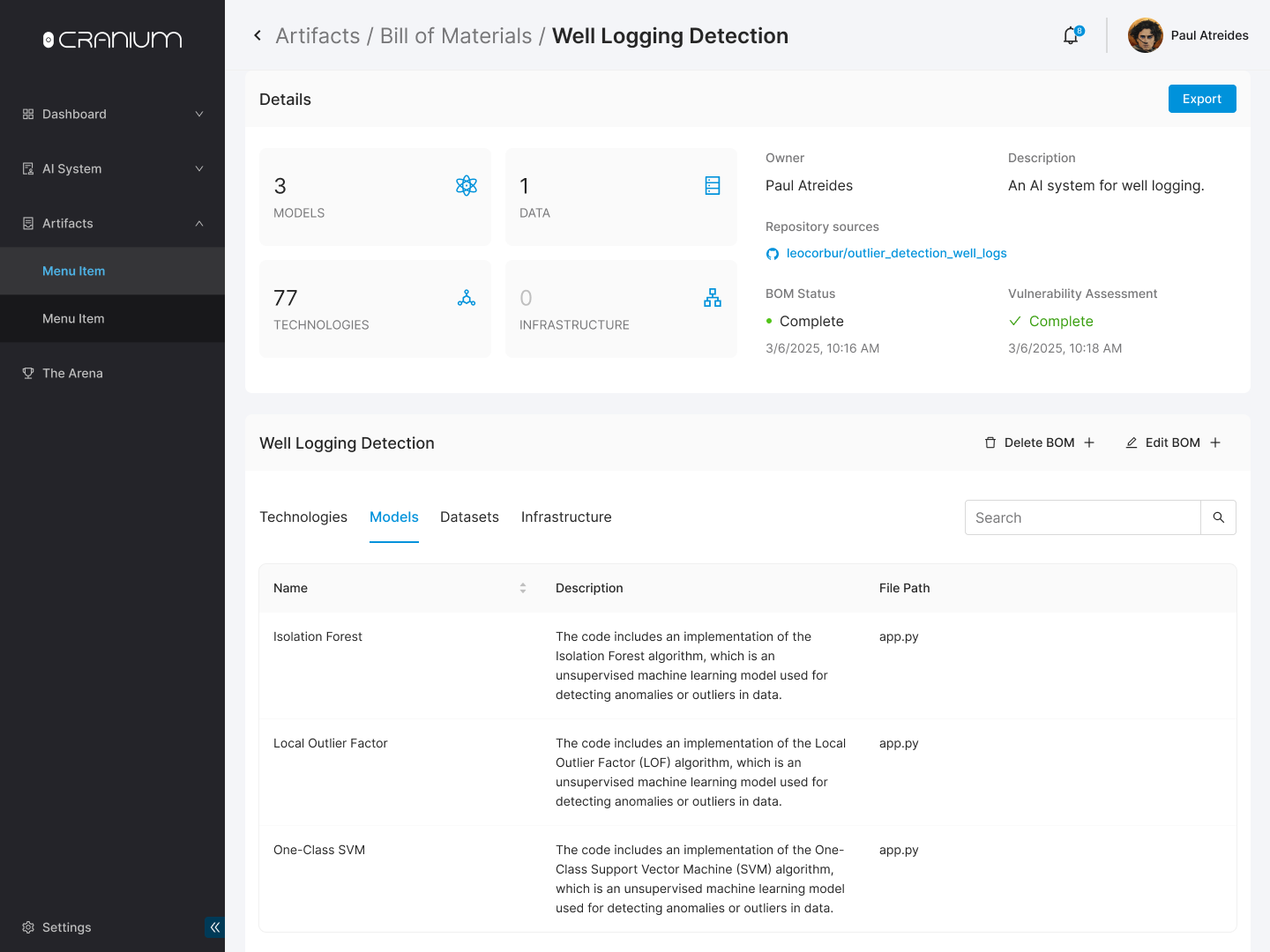Viewport: 1270px width, 952px height.
Task: Click the Vulnerability Assessment Complete text
Action: click(1061, 321)
